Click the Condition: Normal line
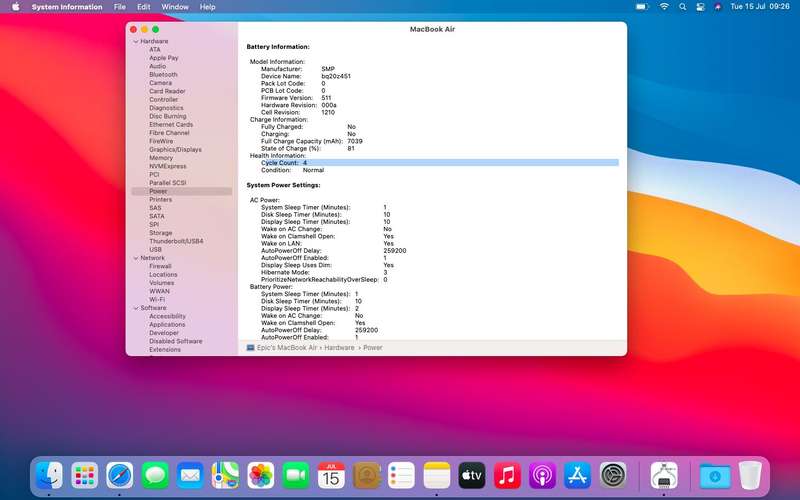Image resolution: width=800 pixels, height=500 pixels. click(292, 170)
